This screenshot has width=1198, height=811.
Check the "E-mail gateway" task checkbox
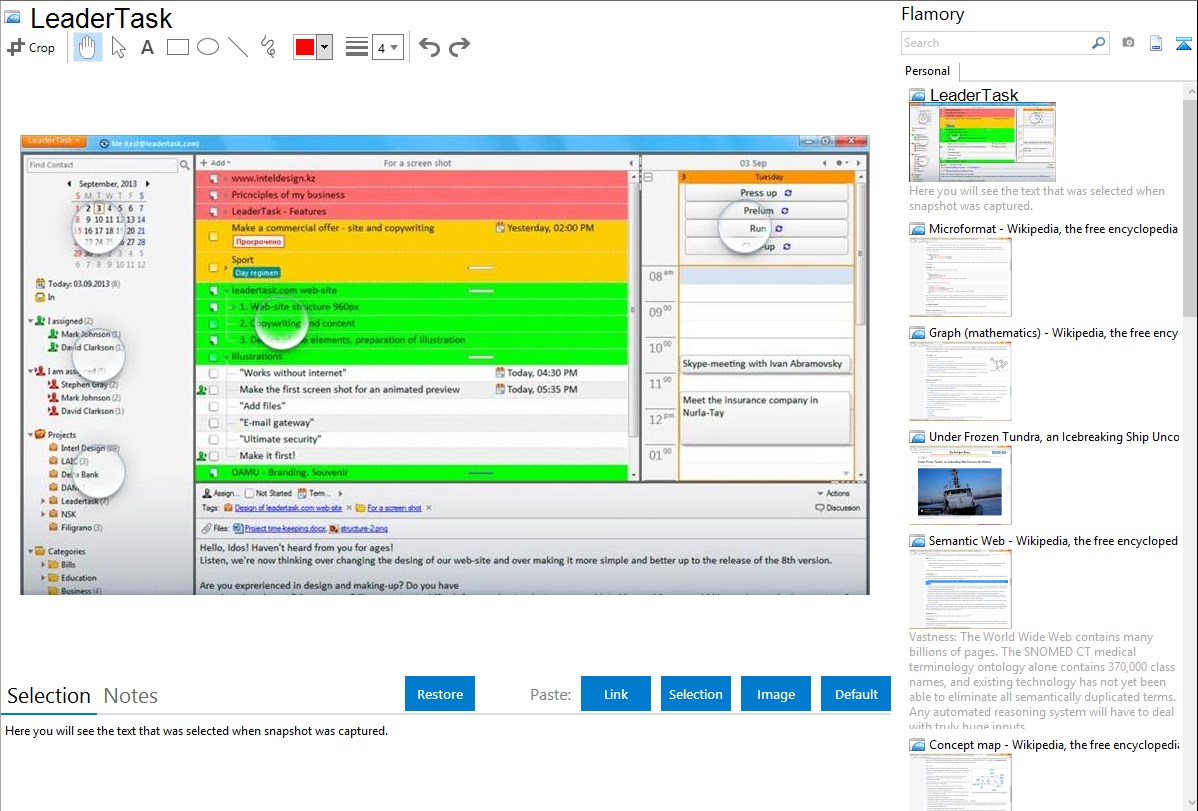point(214,423)
